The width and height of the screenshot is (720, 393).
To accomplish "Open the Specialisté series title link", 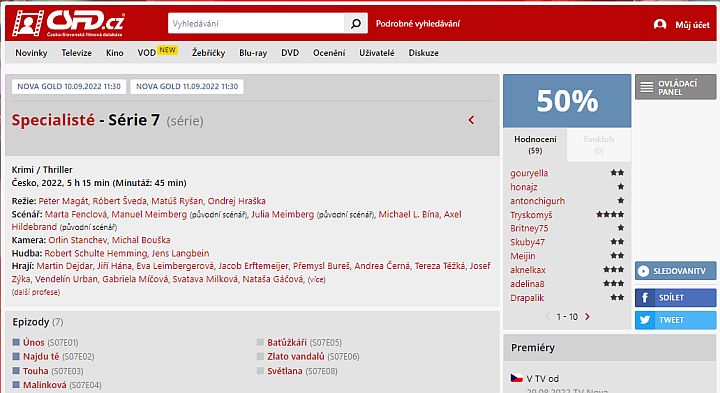I will 53,120.
